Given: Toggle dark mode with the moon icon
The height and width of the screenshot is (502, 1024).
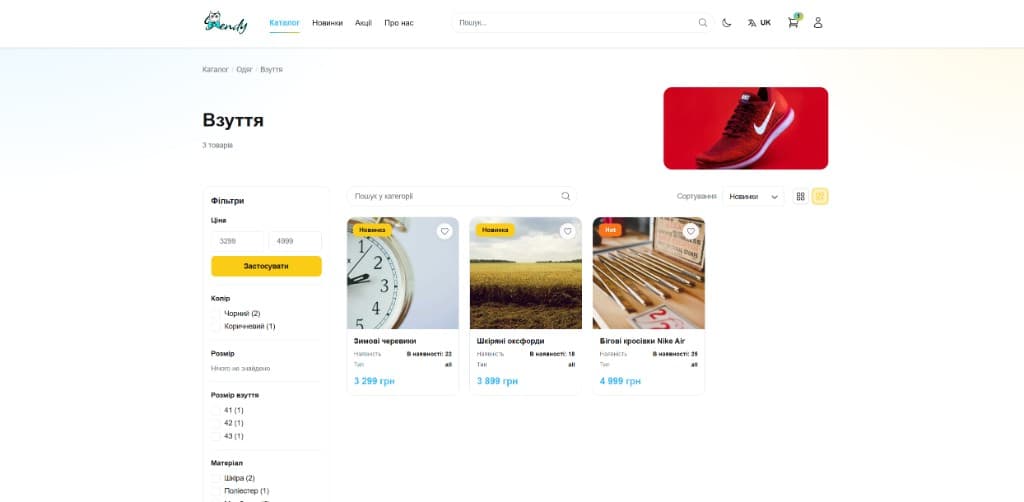Looking at the screenshot, I should point(727,23).
